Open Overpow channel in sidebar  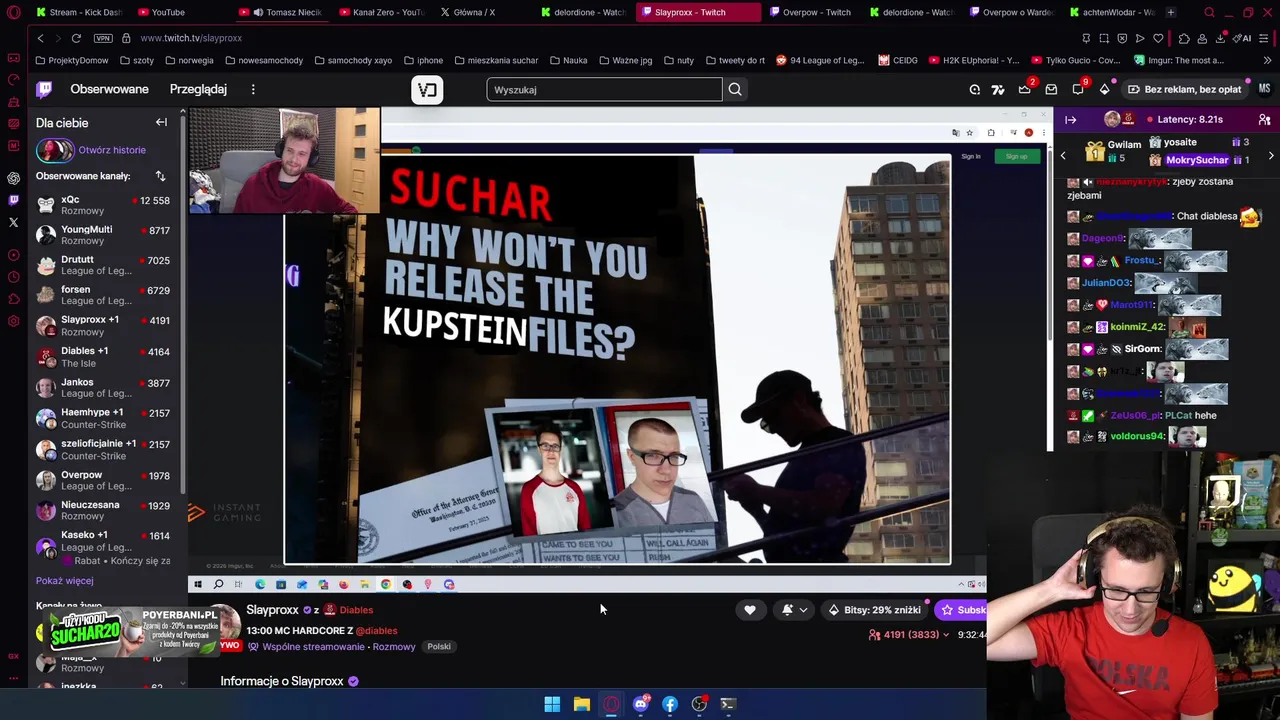pyautogui.click(x=103, y=481)
